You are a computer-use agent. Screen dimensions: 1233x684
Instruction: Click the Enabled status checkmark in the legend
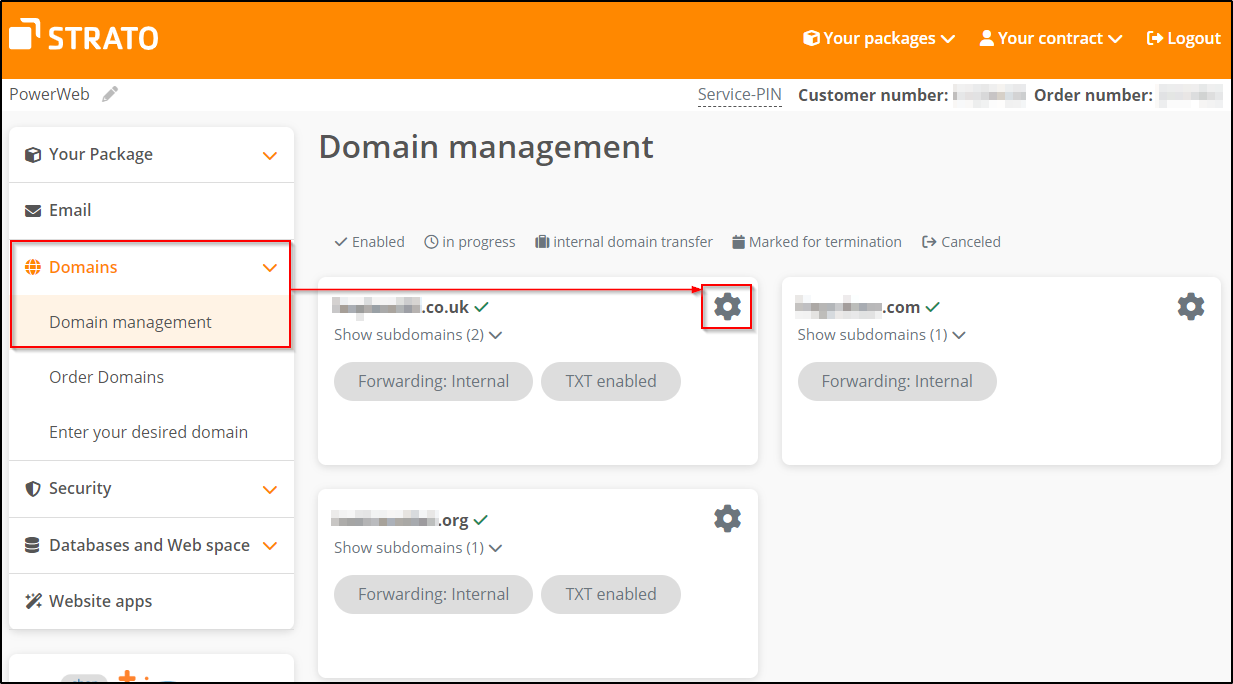pos(343,241)
